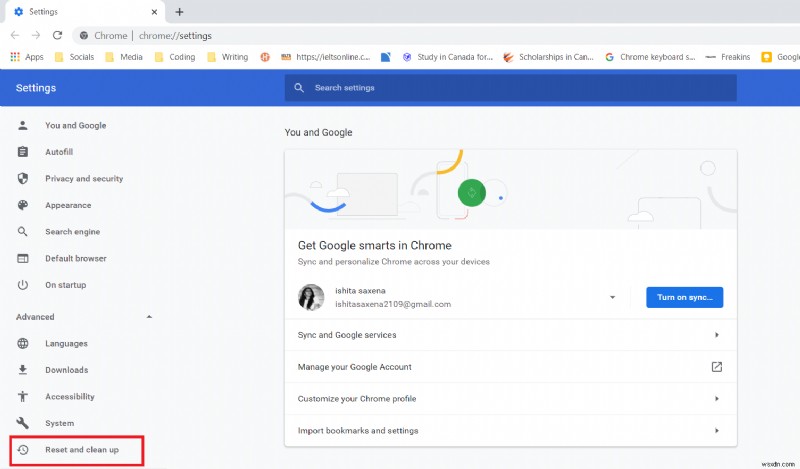Click the Appearance palette icon
Screen dimensions: 800x469
23,205
